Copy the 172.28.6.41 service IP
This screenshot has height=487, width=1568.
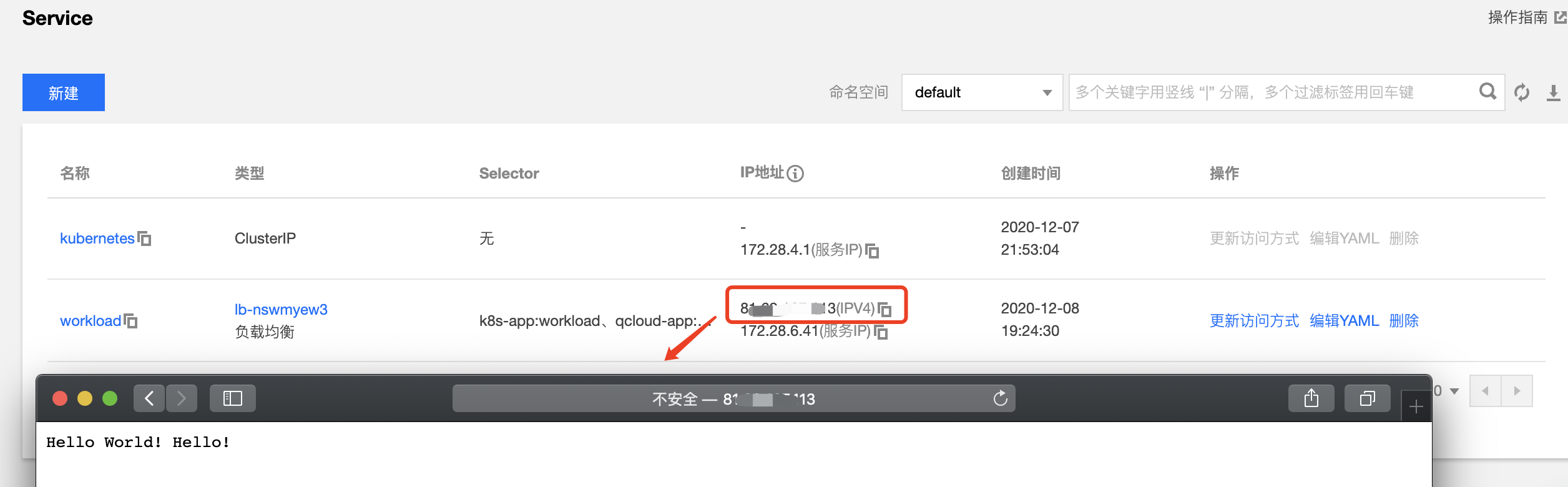pos(881,332)
